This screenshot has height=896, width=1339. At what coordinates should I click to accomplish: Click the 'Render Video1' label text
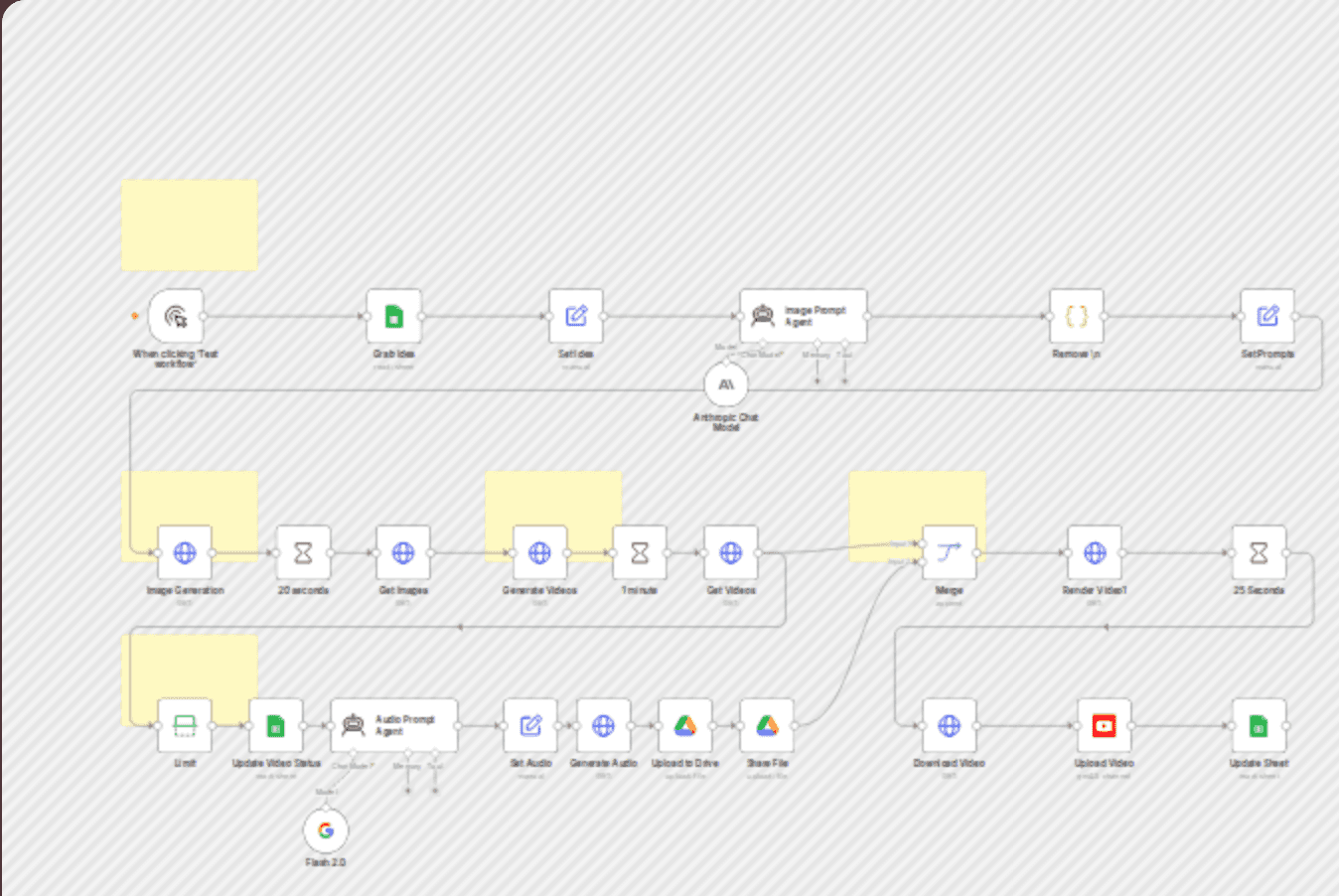1095,590
